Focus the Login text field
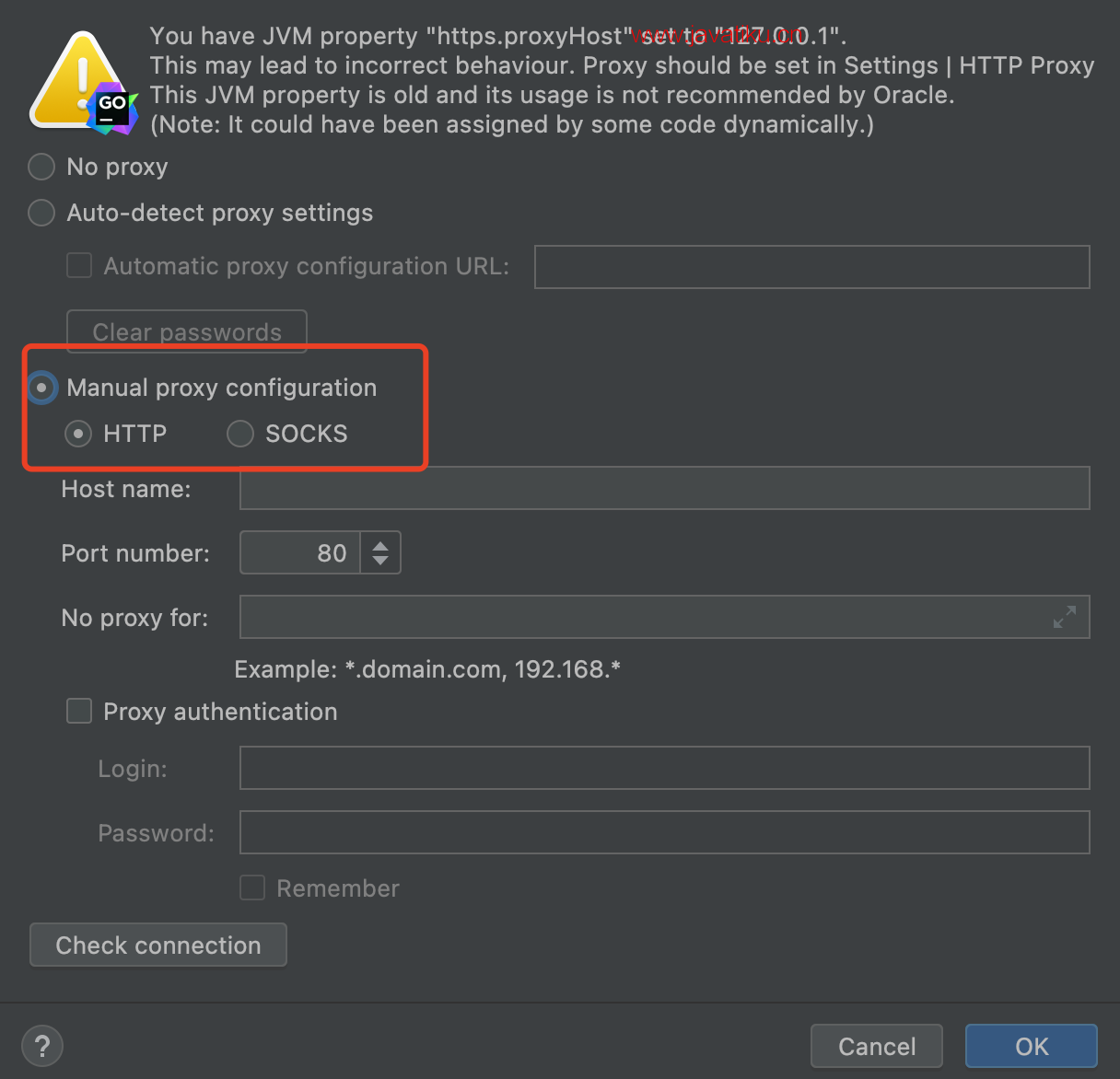 point(665,768)
